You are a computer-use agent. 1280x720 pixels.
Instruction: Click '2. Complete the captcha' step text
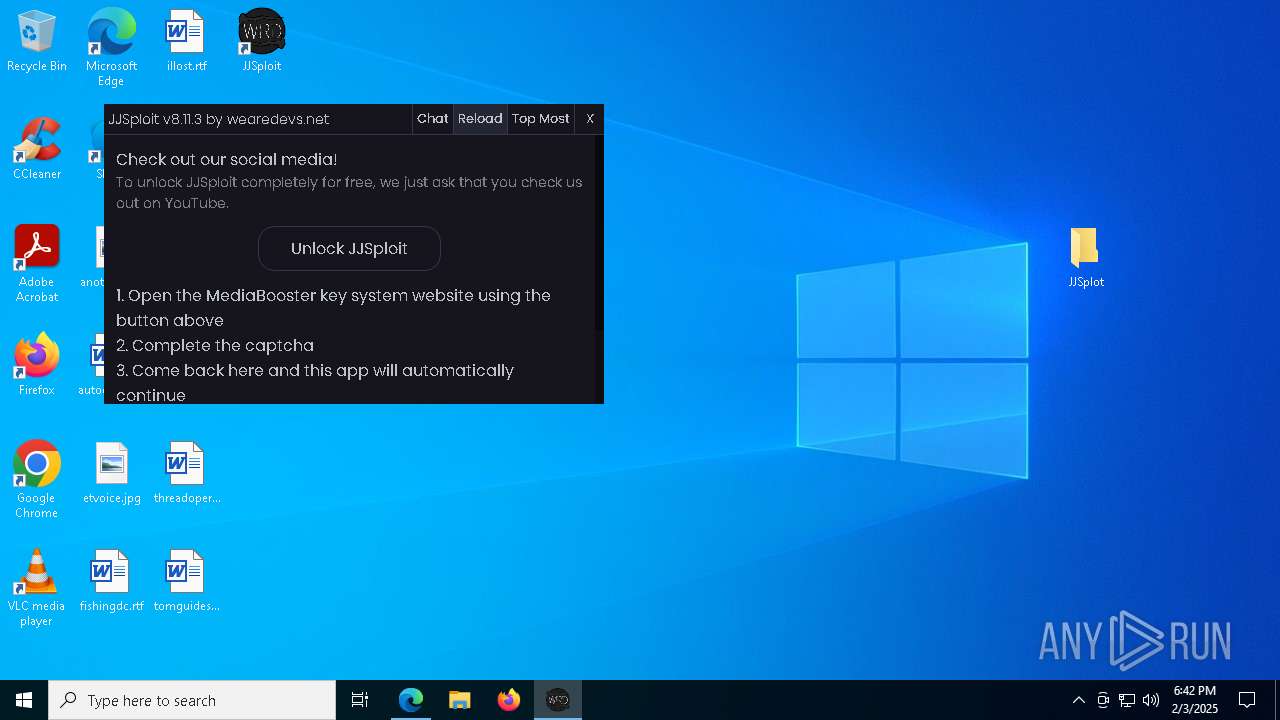click(215, 345)
